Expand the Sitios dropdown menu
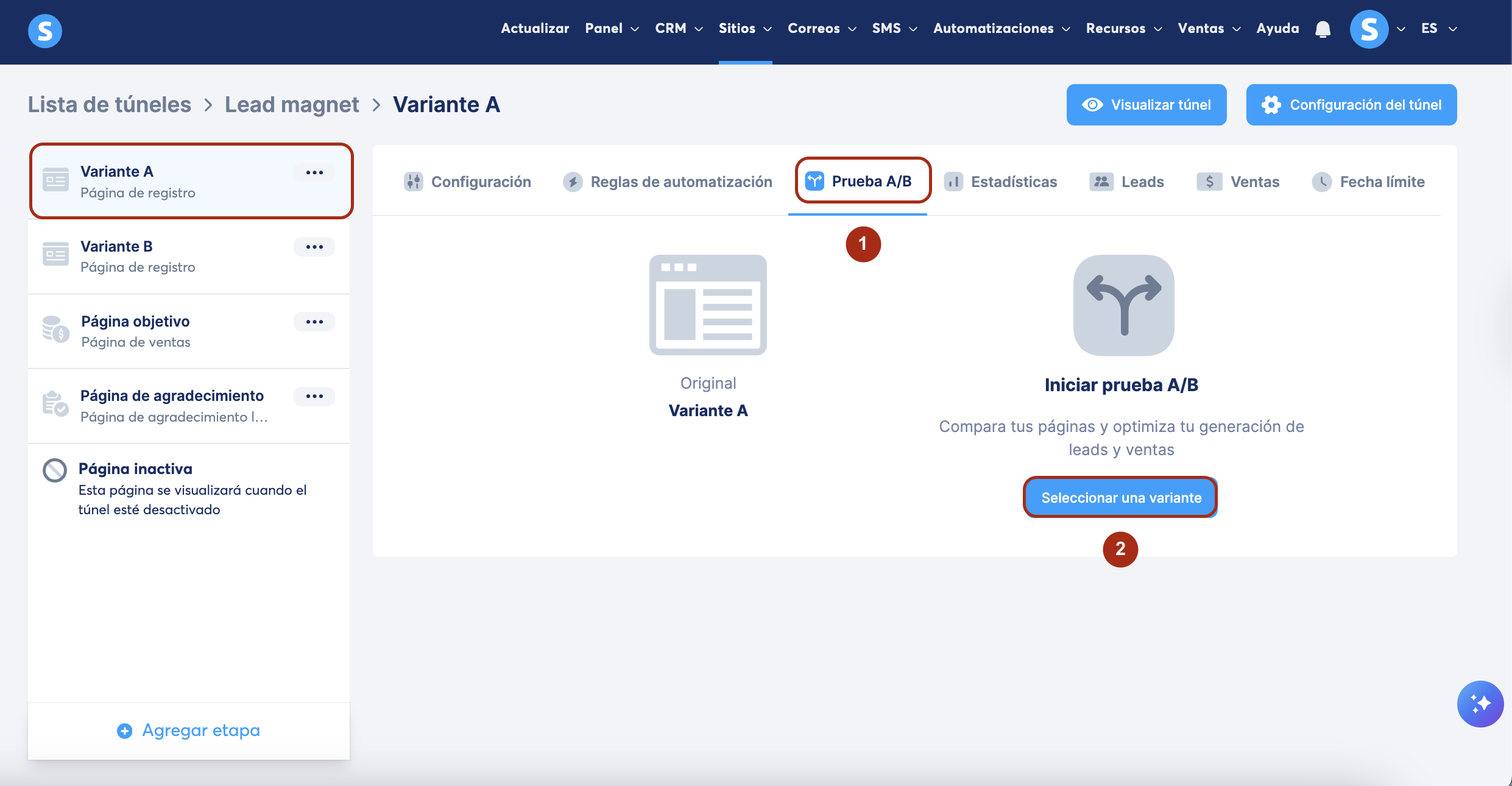The image size is (1512, 786). 744,29
